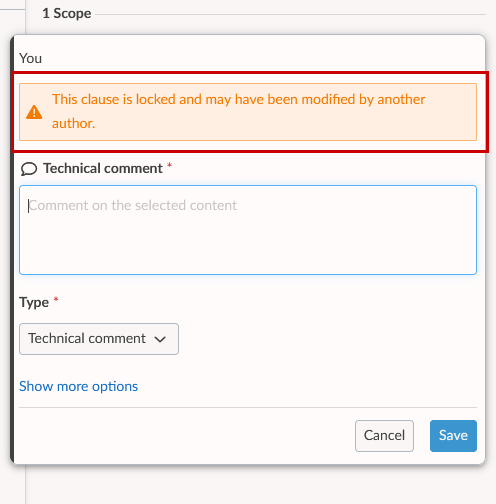496x504 pixels.
Task: Click the locked clause warning message text
Action: coord(238,111)
